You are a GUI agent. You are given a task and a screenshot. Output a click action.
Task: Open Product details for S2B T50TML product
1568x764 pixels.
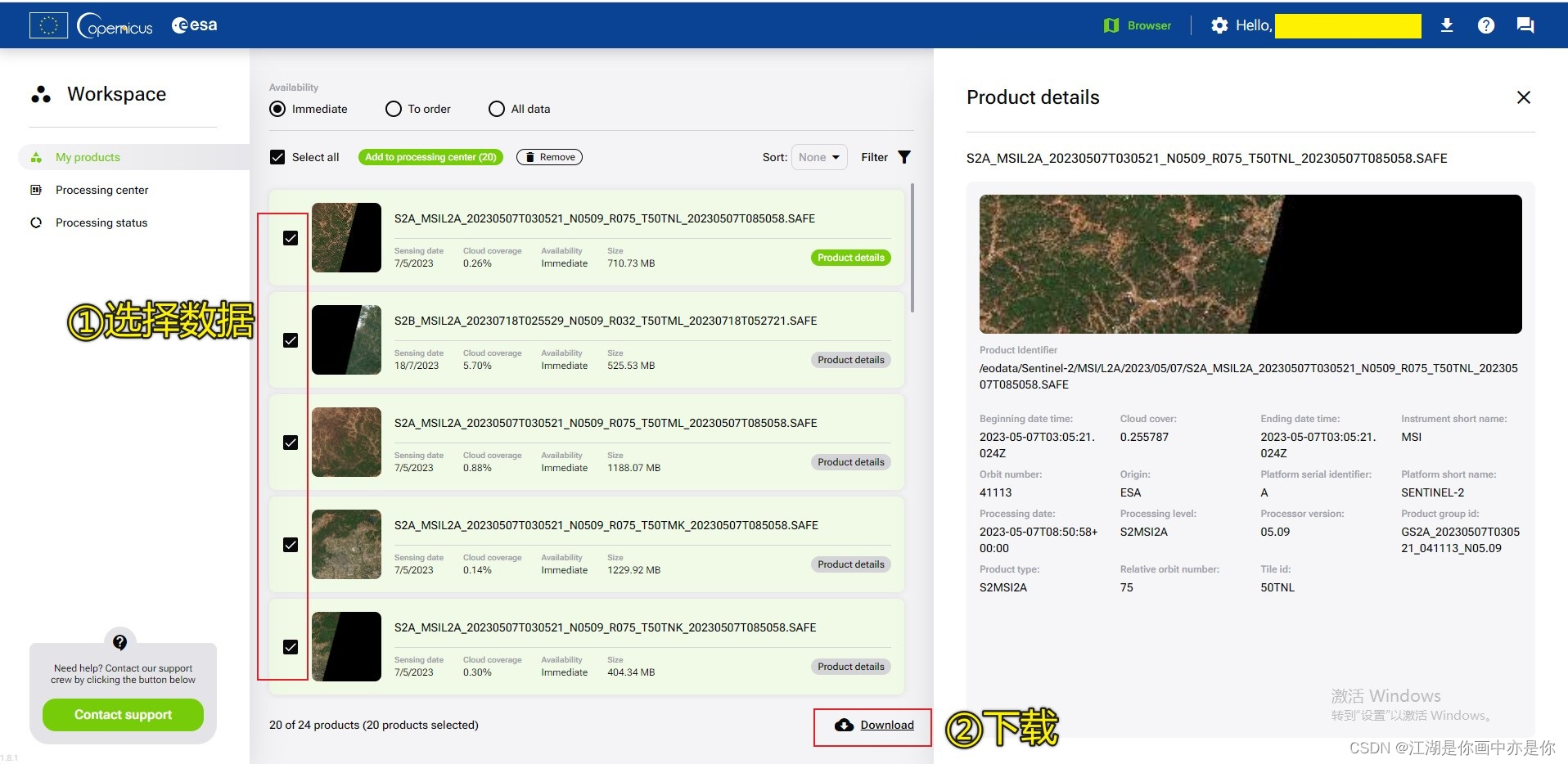851,360
